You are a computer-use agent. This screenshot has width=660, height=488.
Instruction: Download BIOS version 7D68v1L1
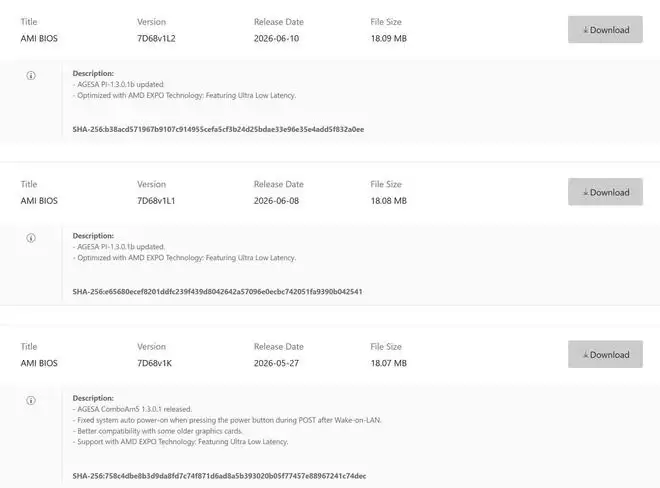tap(605, 192)
